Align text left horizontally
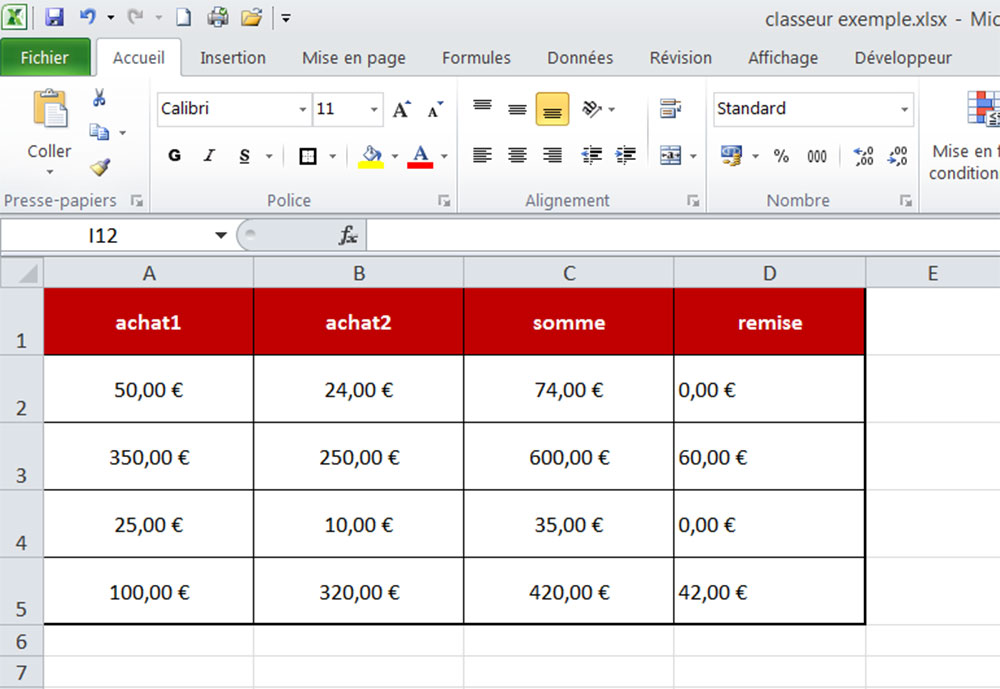This screenshot has height=689, width=1000. pos(483,156)
